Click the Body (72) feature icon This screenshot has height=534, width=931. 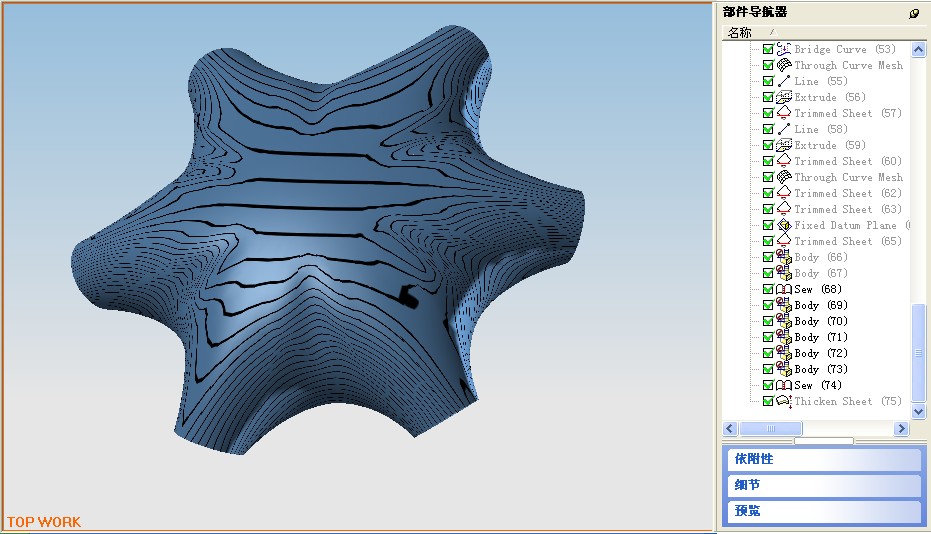click(x=784, y=353)
